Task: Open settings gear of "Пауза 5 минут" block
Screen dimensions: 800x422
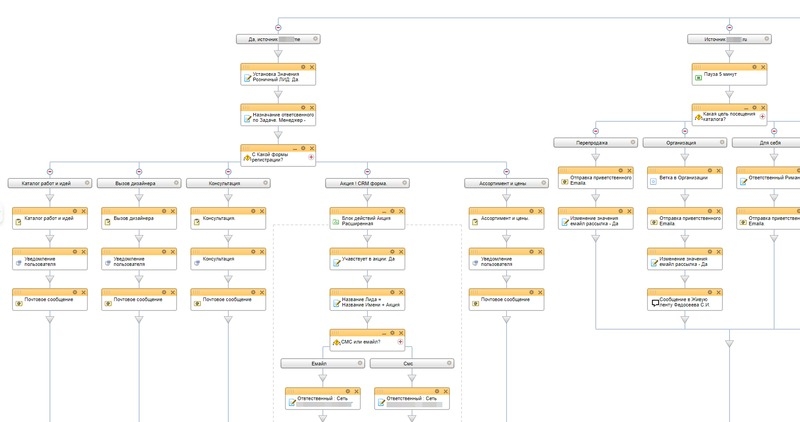Action: point(753,67)
